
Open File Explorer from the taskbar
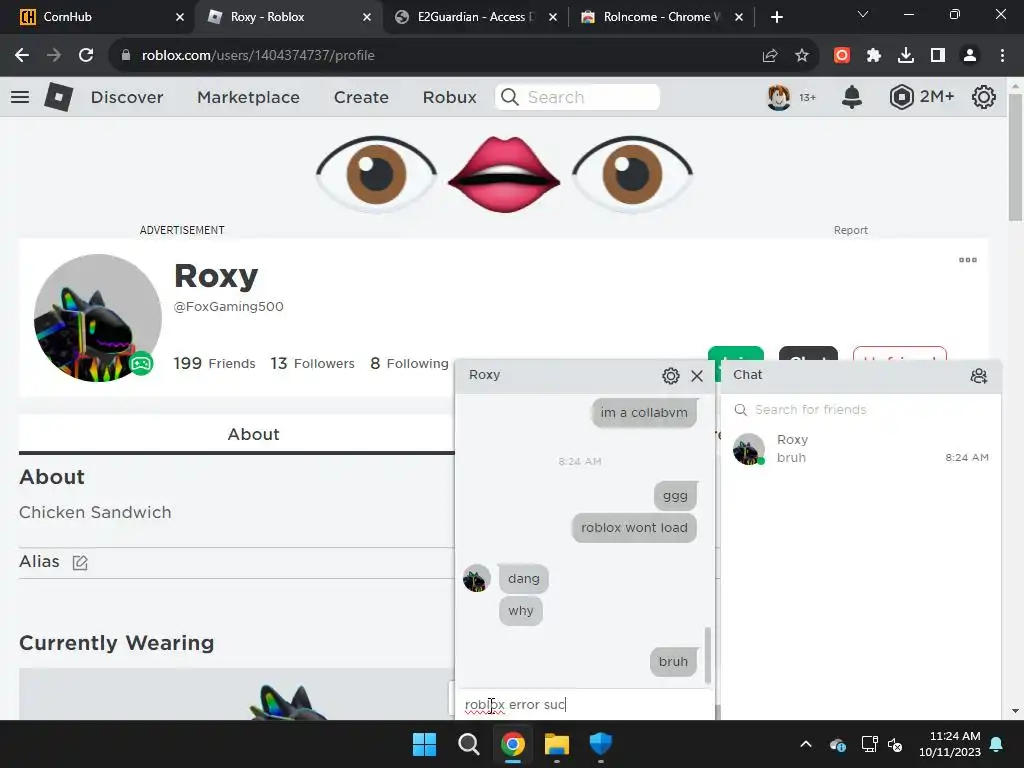pyautogui.click(x=556, y=744)
